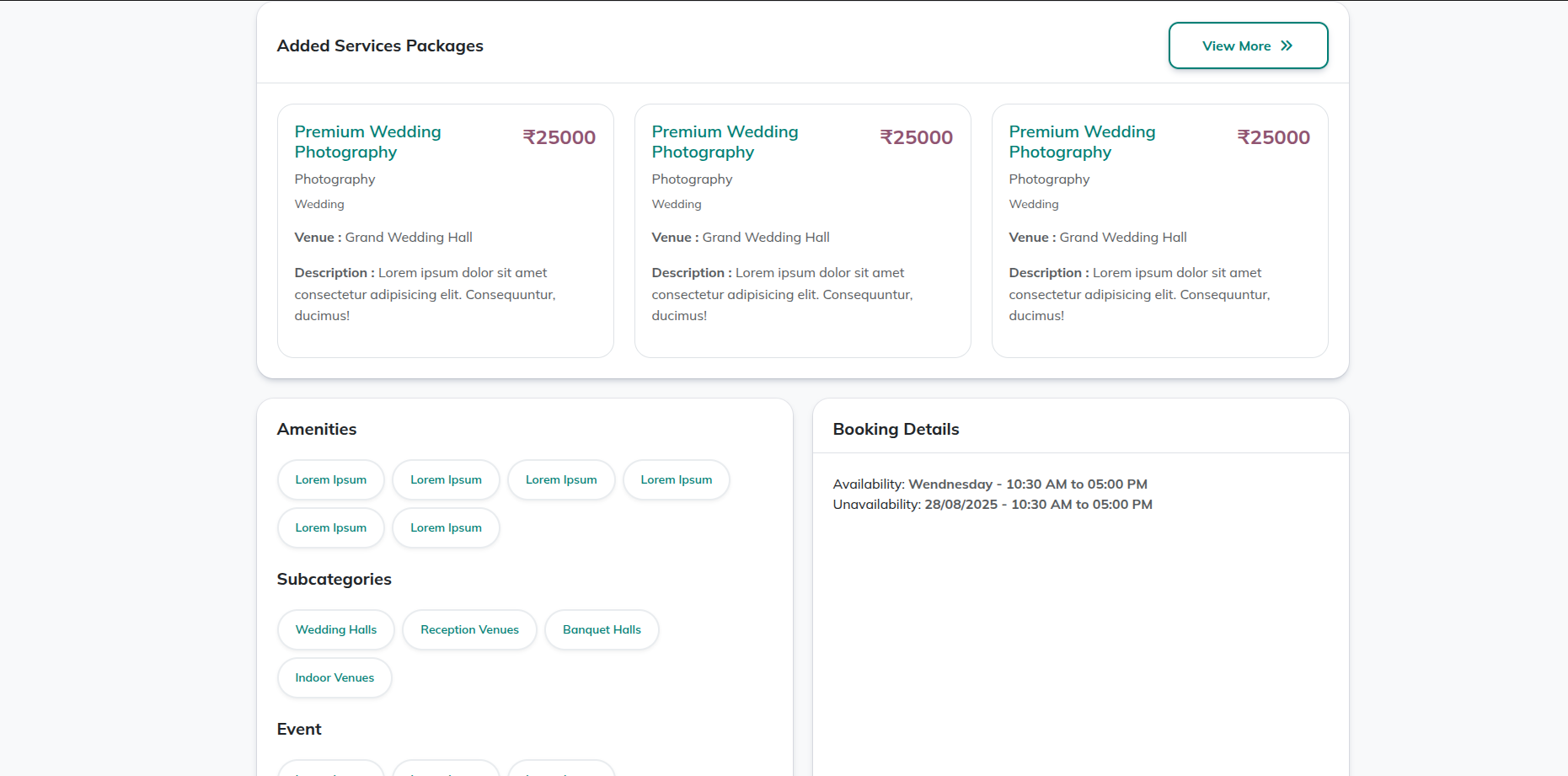Click the first Lorem Ipsum amenity chip
The width and height of the screenshot is (1568, 776).
click(x=330, y=479)
